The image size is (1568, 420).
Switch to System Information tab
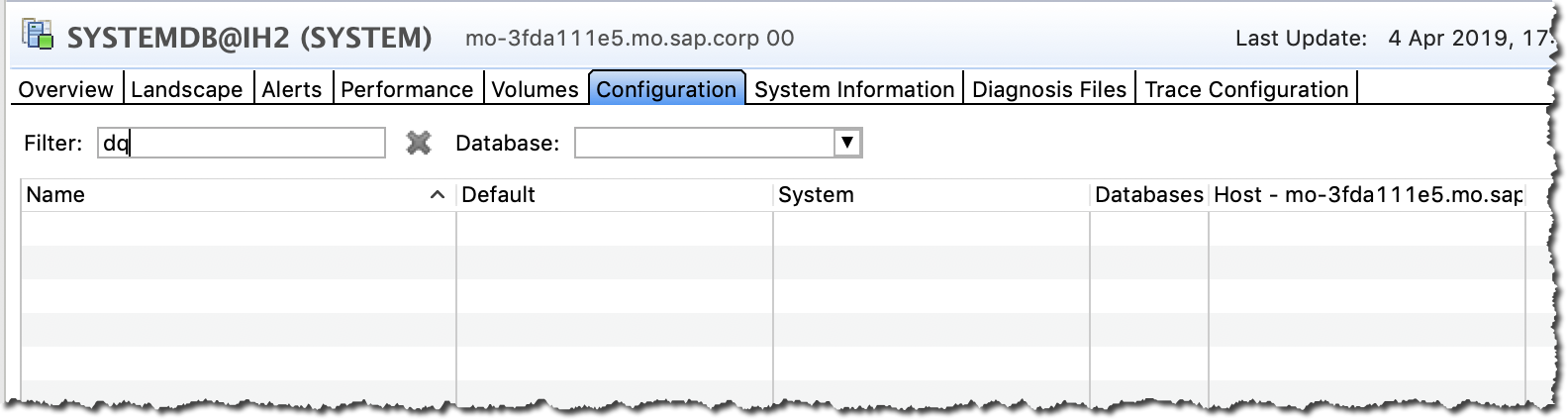point(854,89)
